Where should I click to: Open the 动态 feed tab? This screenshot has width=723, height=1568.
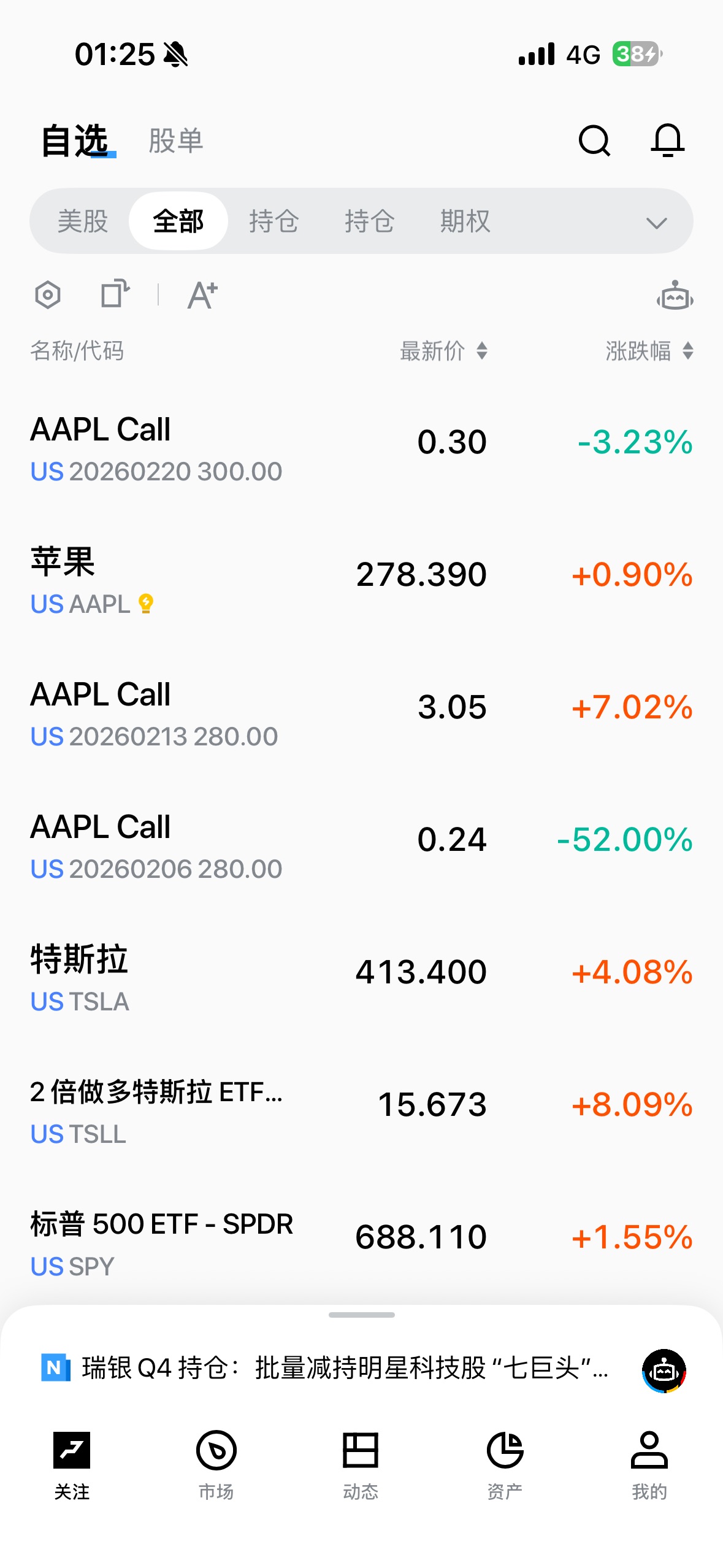pos(361,1464)
